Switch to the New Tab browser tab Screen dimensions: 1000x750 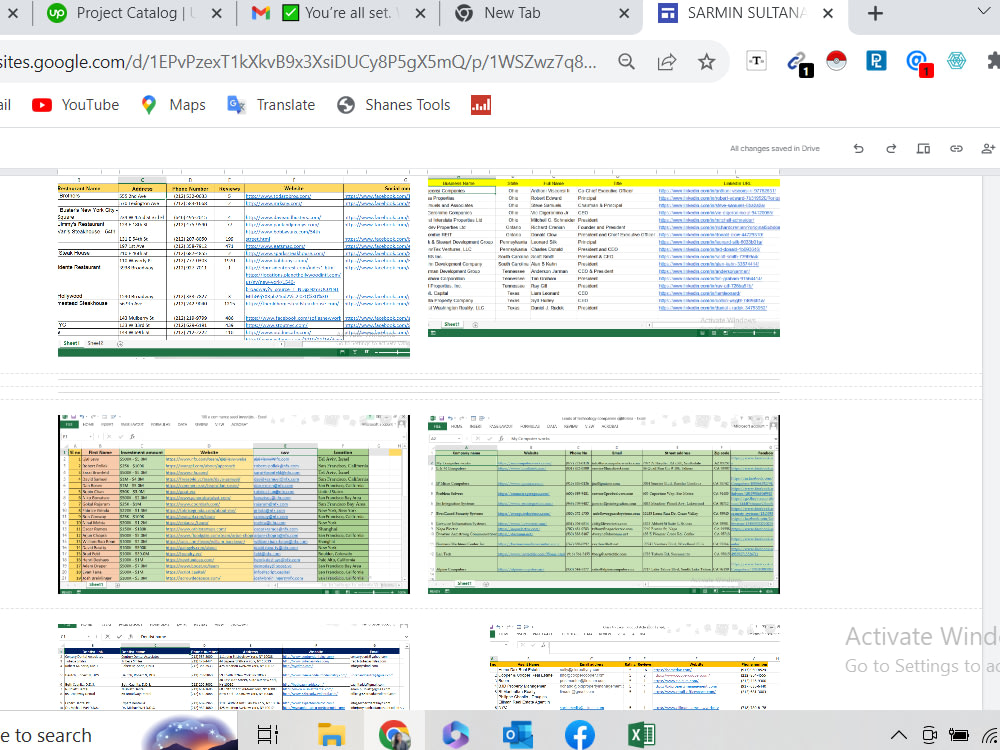(512, 13)
